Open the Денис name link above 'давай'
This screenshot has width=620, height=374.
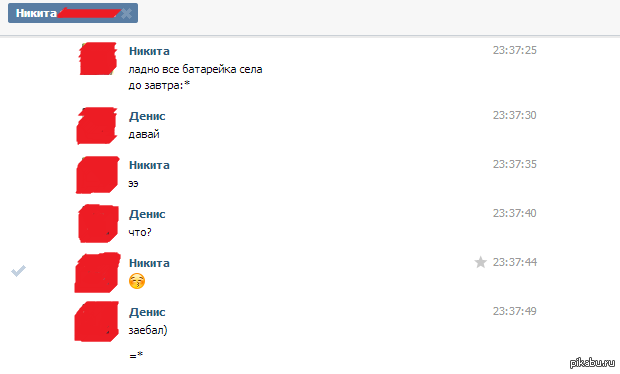point(147,116)
